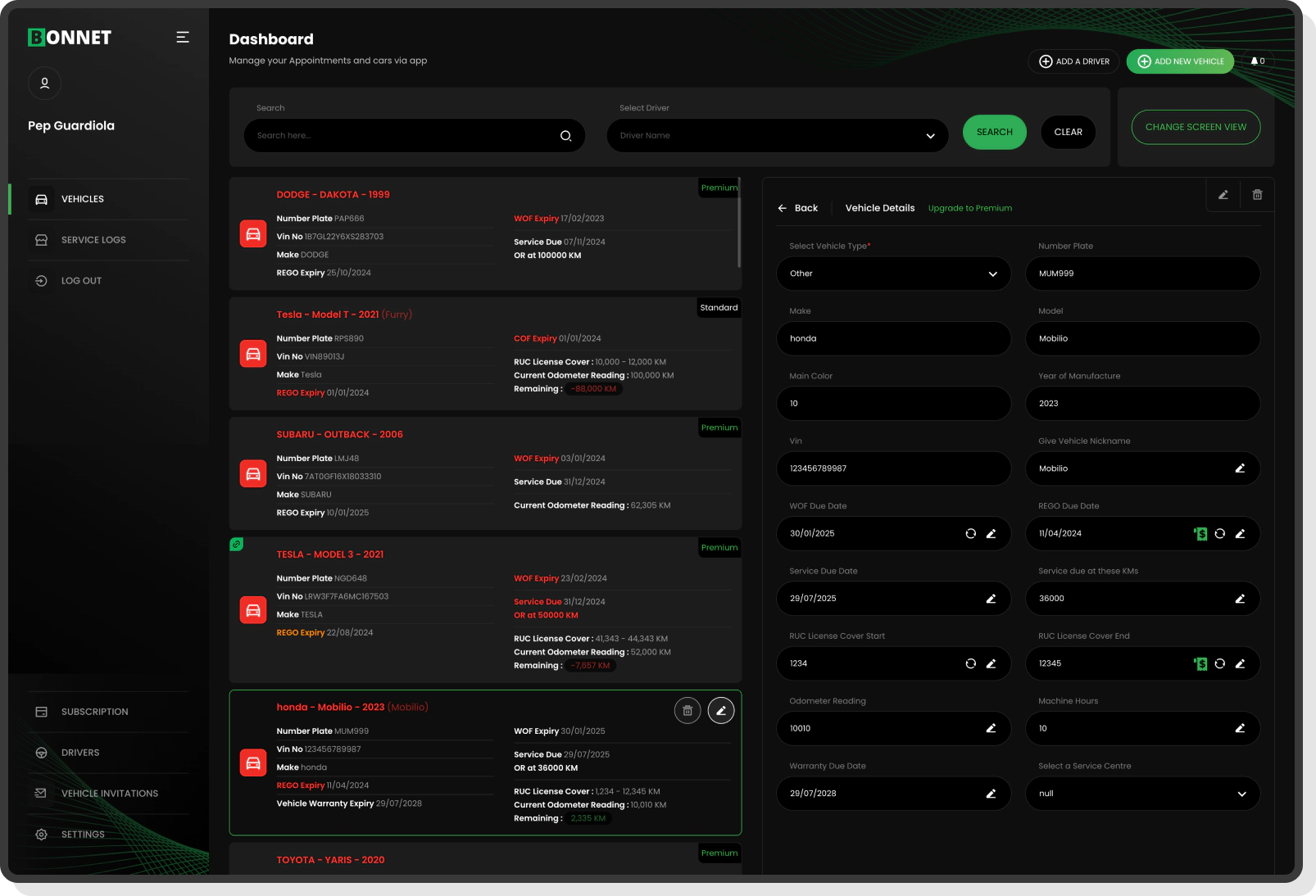This screenshot has height=896, width=1316.
Task: Click the search magnifier icon in the search box
Action: click(x=565, y=136)
